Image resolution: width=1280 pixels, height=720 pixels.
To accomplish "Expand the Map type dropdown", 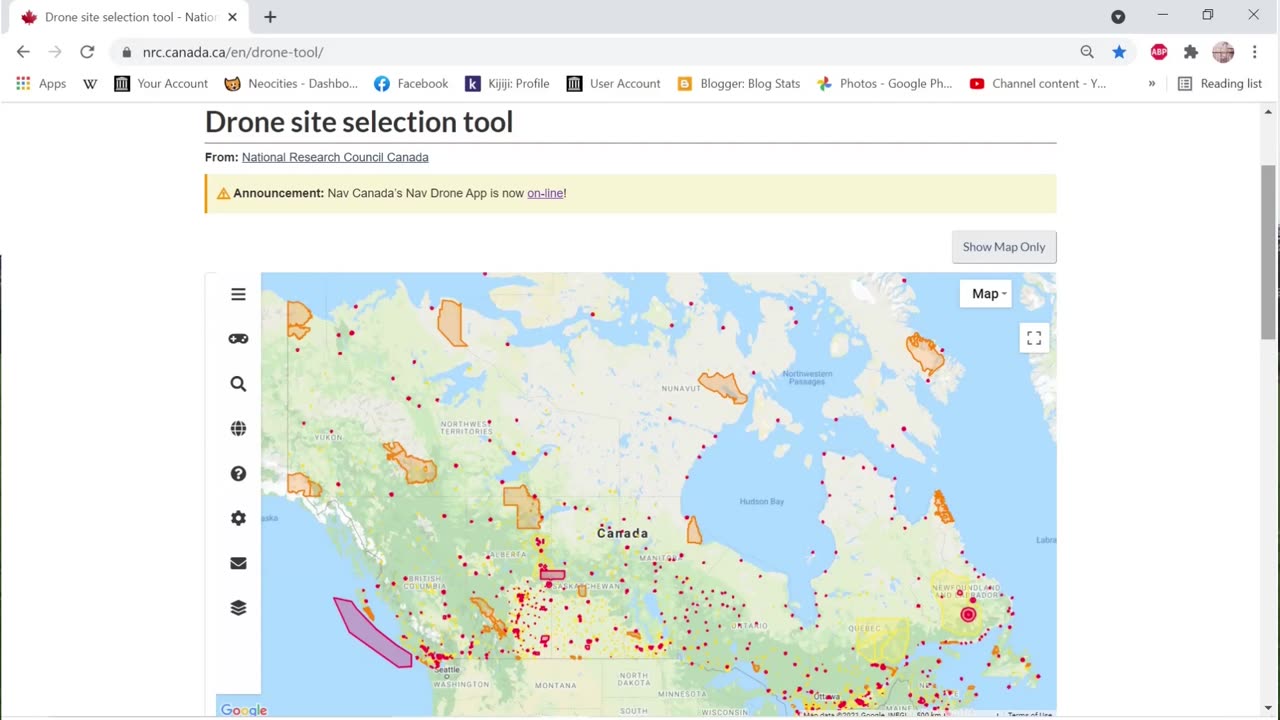I will point(988,294).
